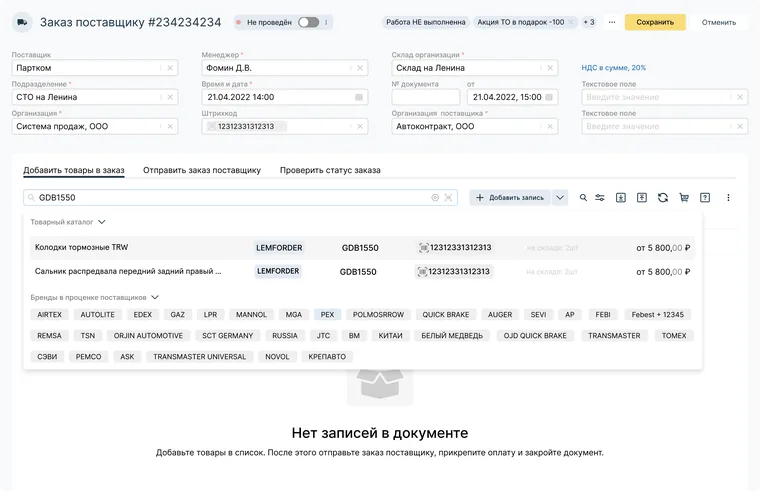This screenshot has width=760, height=491.
Task: Show the '+ 3' hidden tags
Action: click(x=589, y=22)
